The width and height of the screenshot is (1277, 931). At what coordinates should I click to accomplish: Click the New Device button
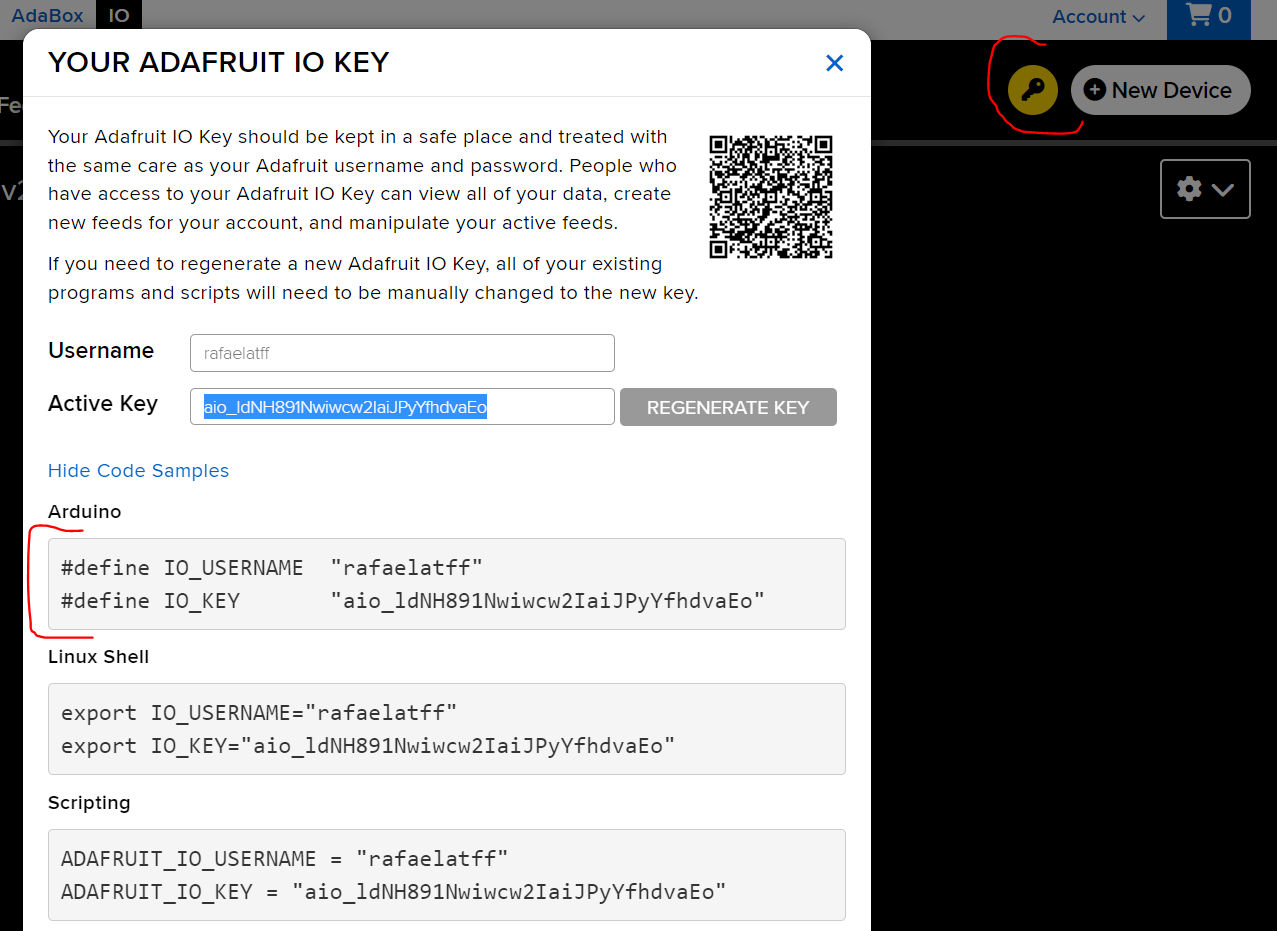pos(1161,90)
